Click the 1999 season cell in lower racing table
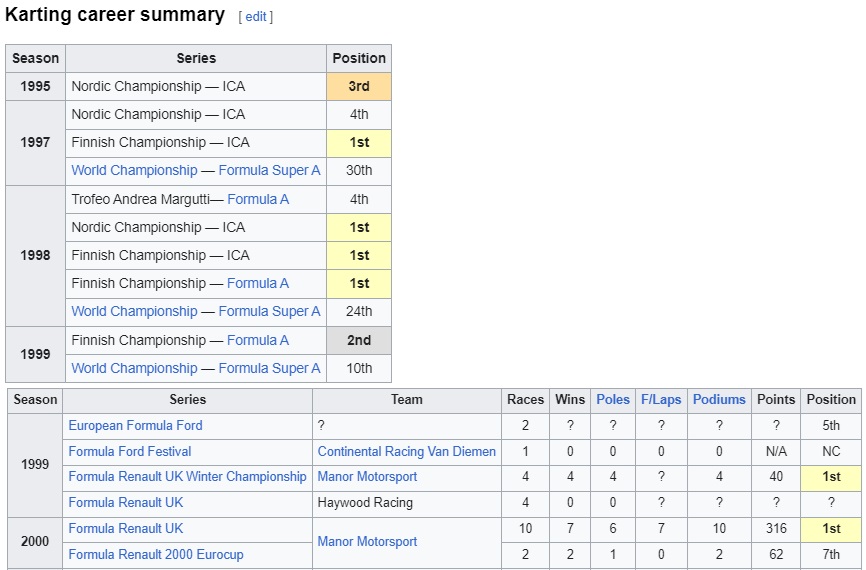The height and width of the screenshot is (570, 866). pos(35,464)
